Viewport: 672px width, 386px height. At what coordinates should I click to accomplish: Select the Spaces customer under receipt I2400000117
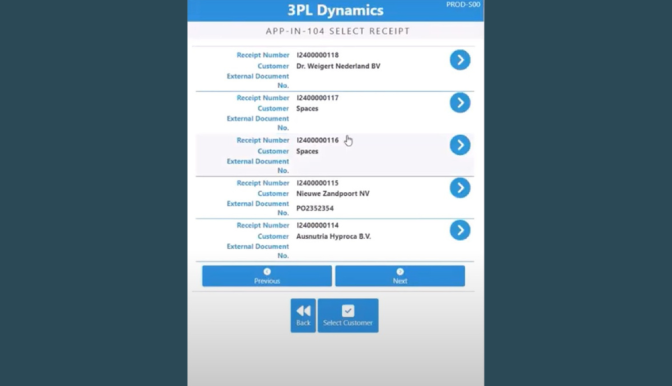point(307,108)
